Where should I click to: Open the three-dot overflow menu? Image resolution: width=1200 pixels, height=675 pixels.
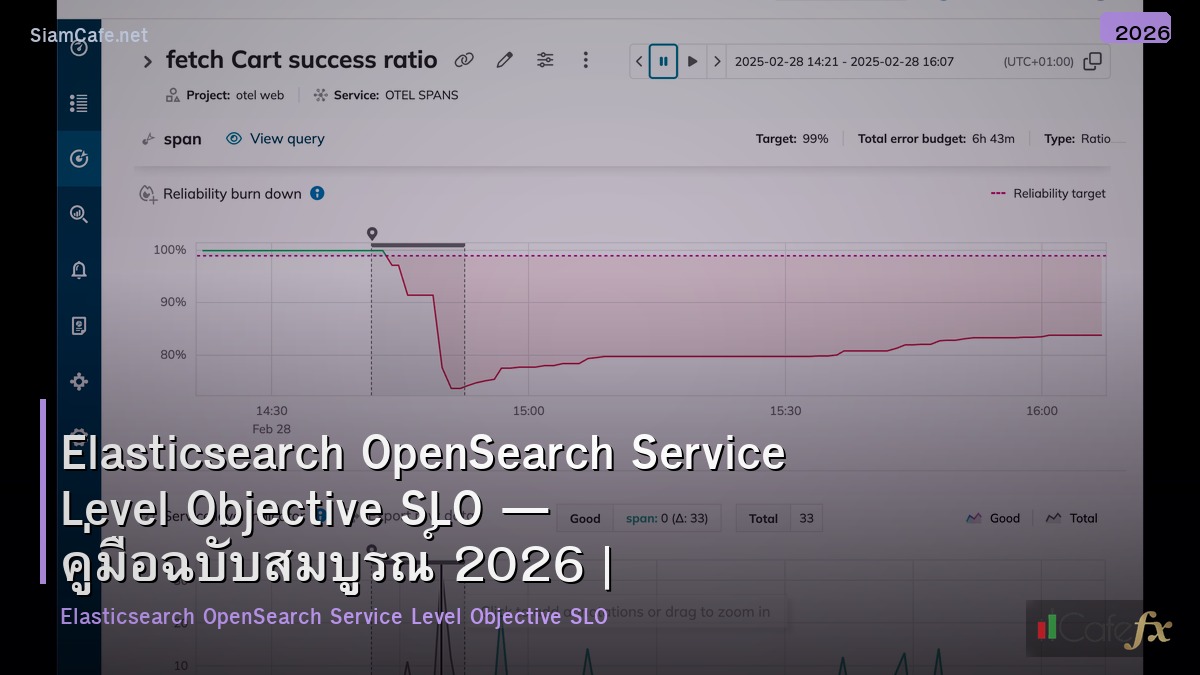(x=585, y=60)
